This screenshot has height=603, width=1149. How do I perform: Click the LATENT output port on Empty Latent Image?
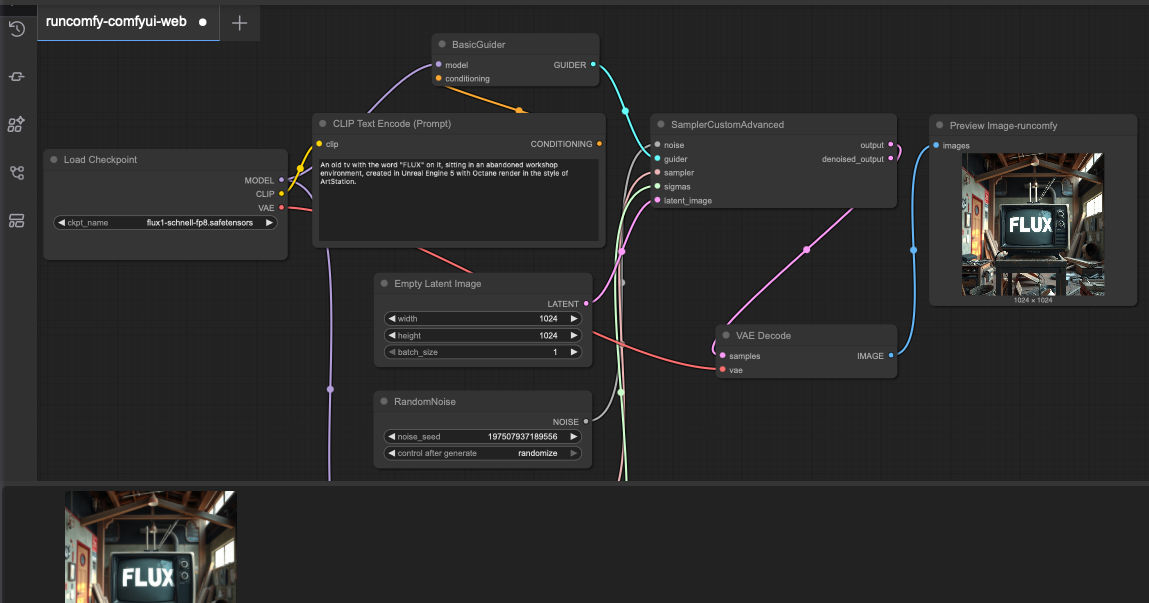click(586, 304)
